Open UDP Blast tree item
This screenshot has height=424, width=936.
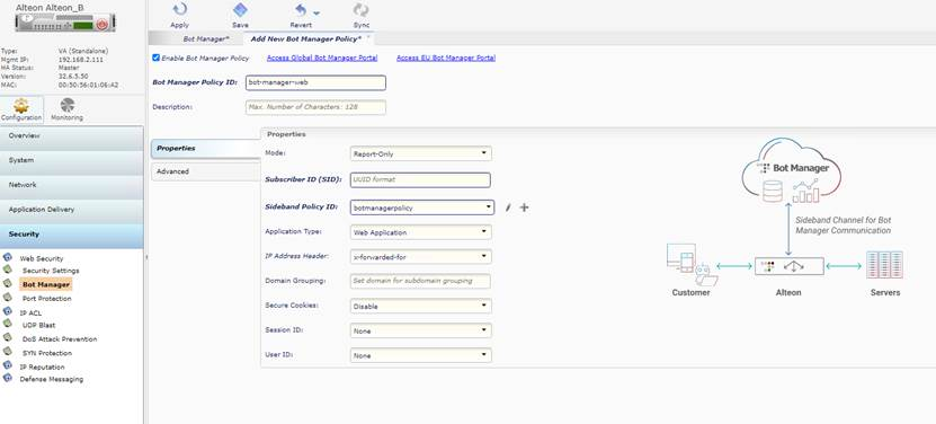tap(39, 325)
